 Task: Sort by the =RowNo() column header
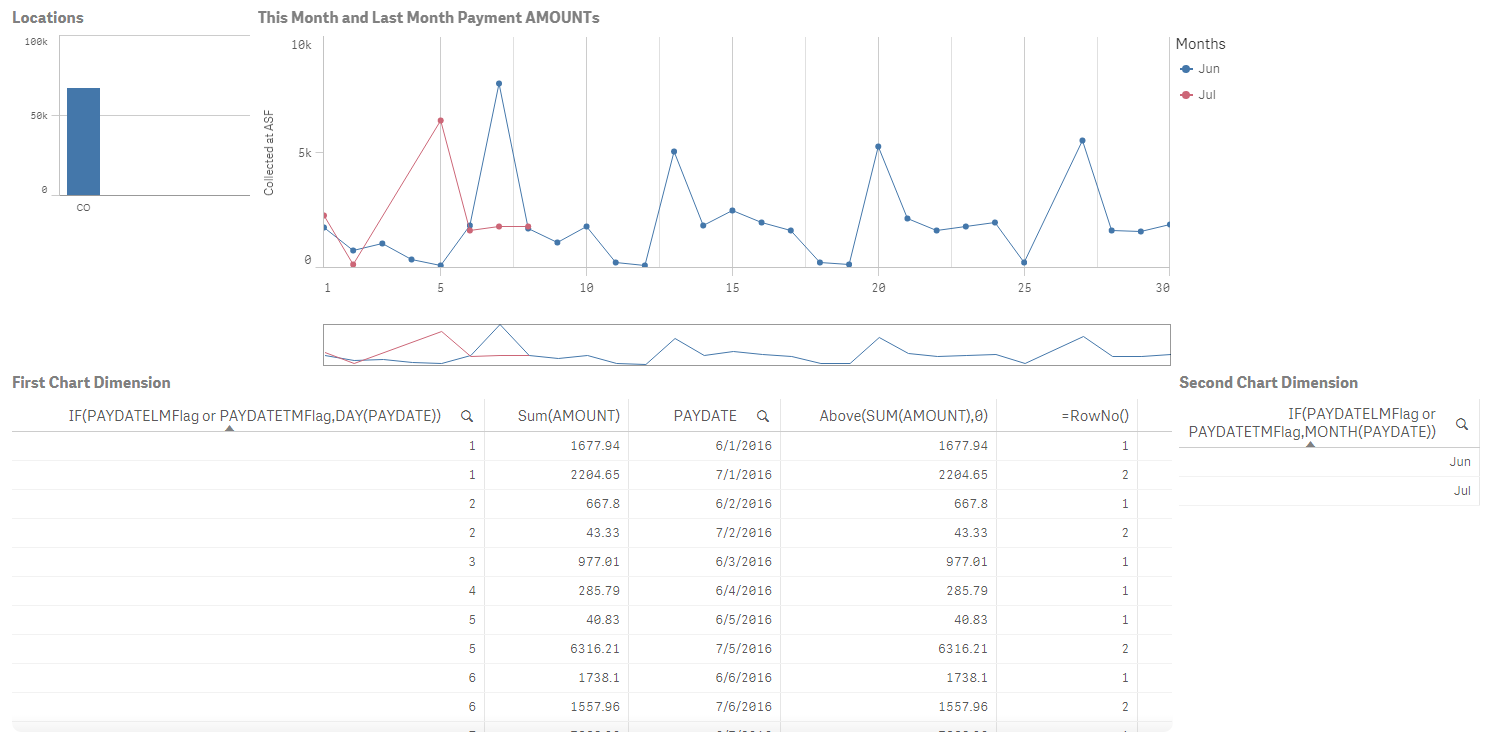pos(1095,416)
